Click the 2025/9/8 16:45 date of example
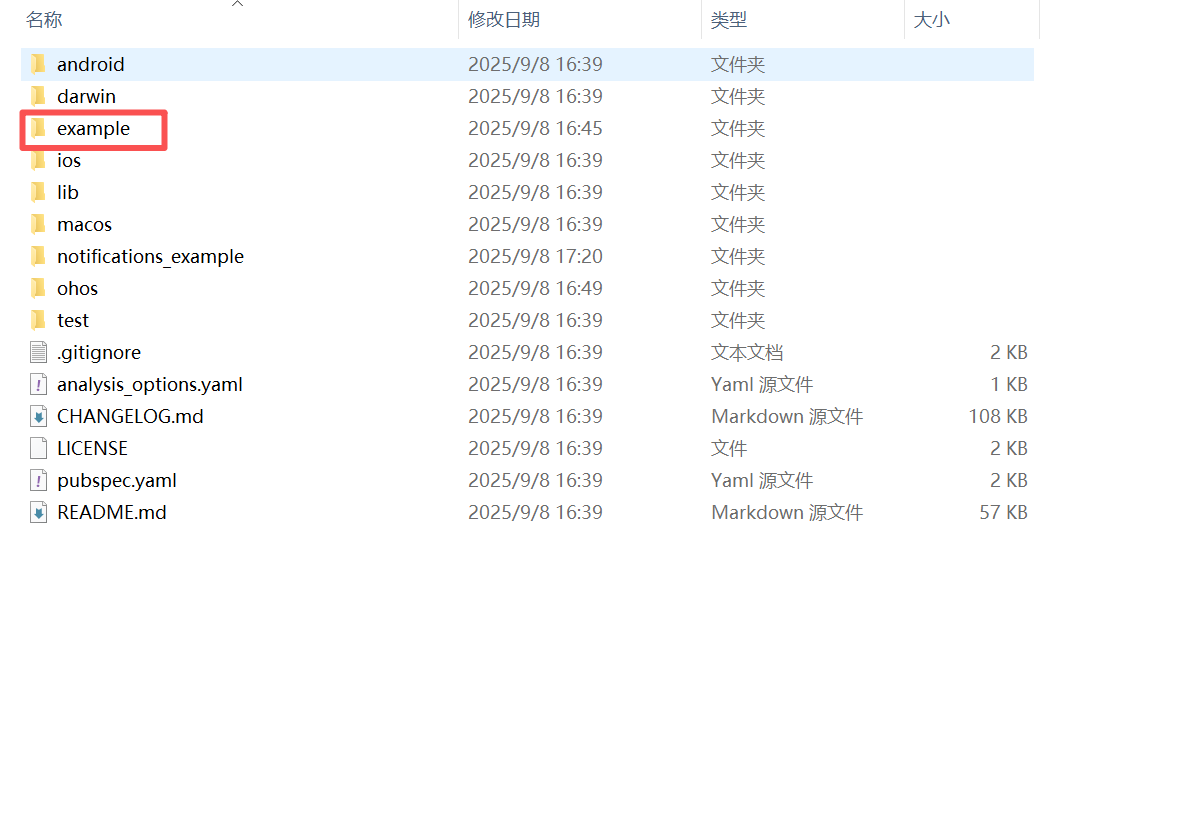The image size is (1200, 833). [x=535, y=128]
